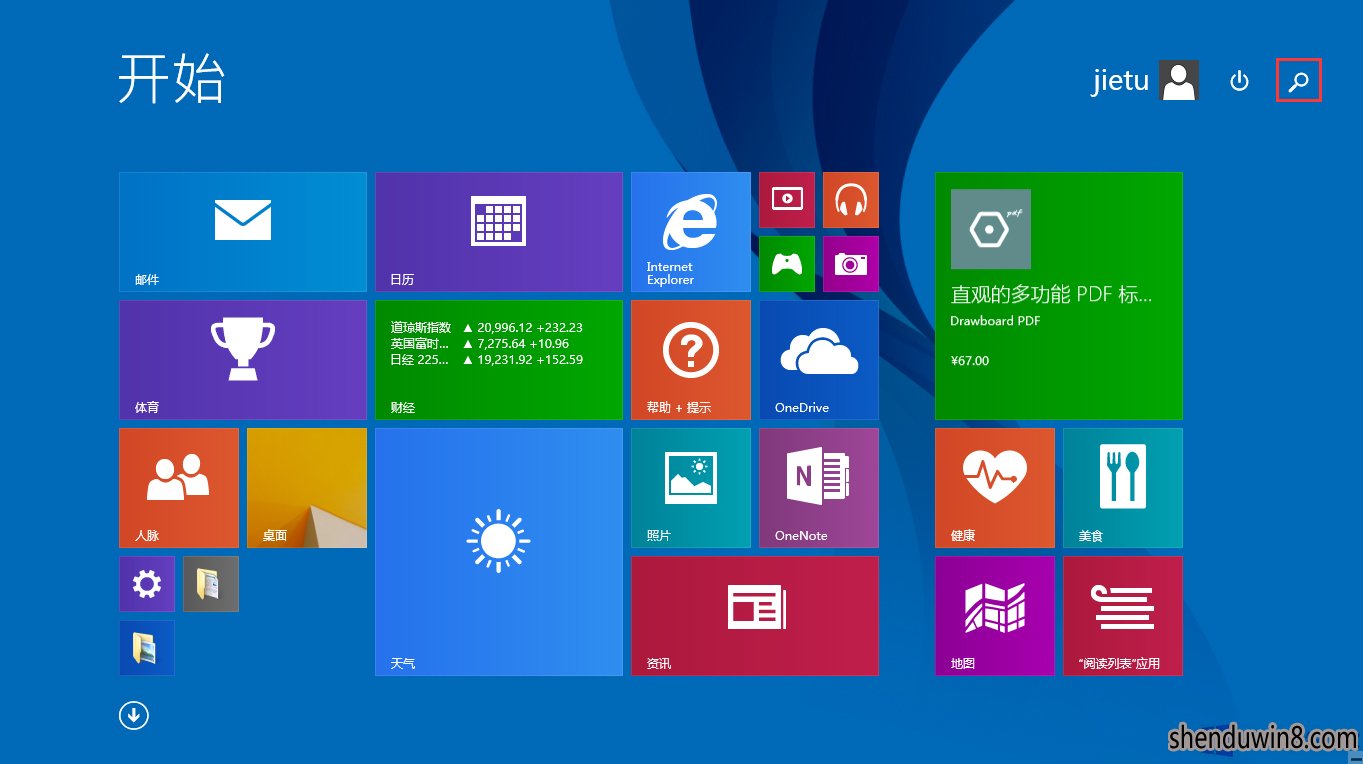Image resolution: width=1363 pixels, height=764 pixels.
Task: Click the FTSE (英国富时) 7,275.64 quote
Action: click(480, 344)
